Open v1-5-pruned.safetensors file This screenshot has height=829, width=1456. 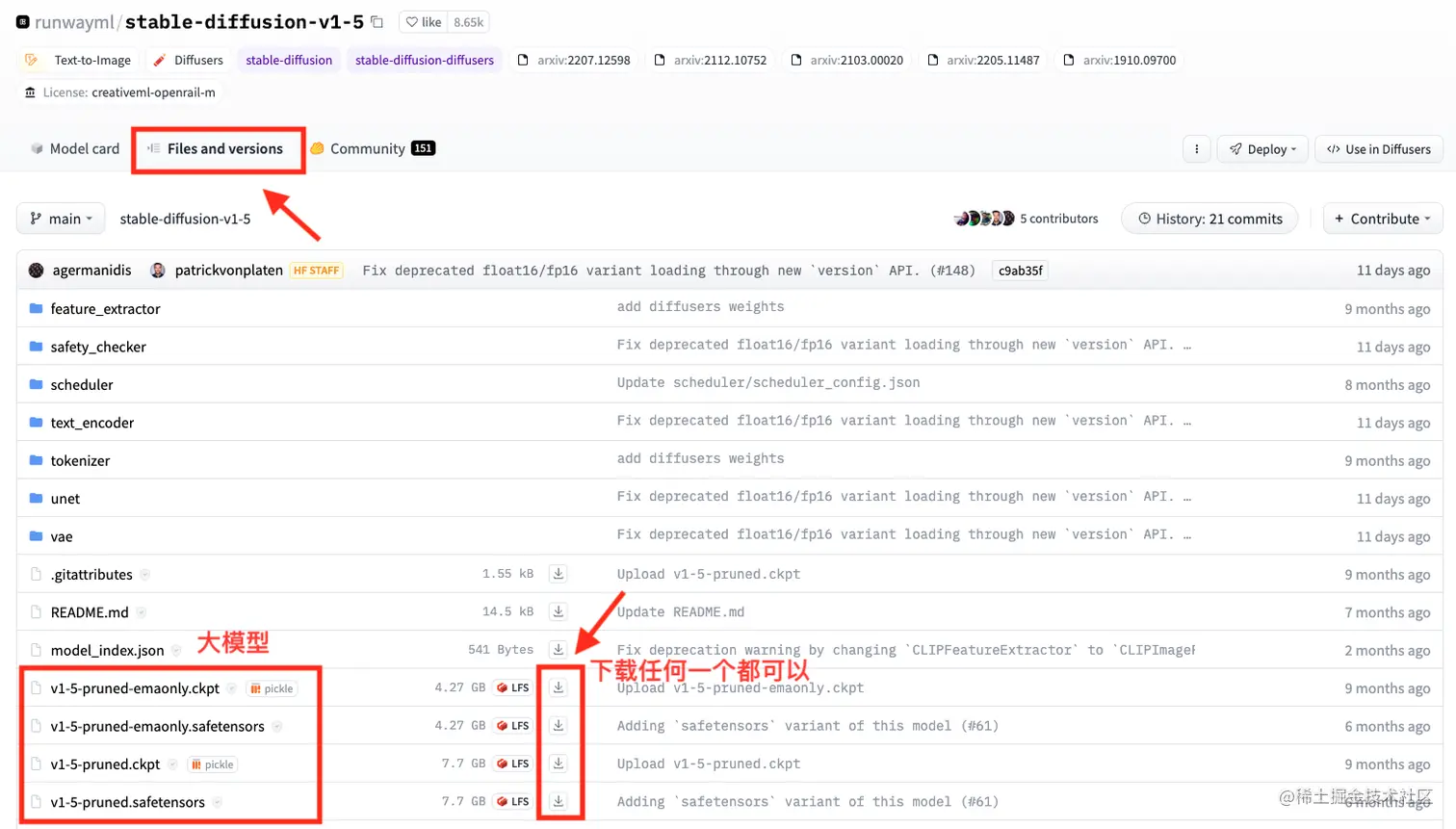127,802
